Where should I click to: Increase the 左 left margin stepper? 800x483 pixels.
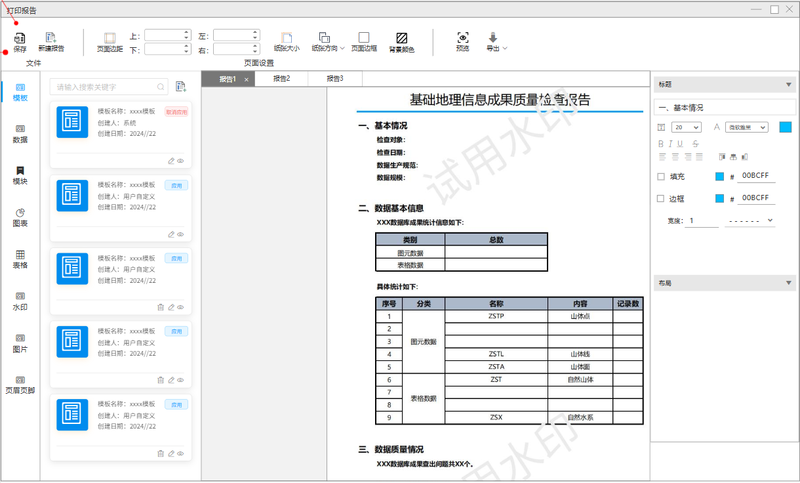pos(255,33)
